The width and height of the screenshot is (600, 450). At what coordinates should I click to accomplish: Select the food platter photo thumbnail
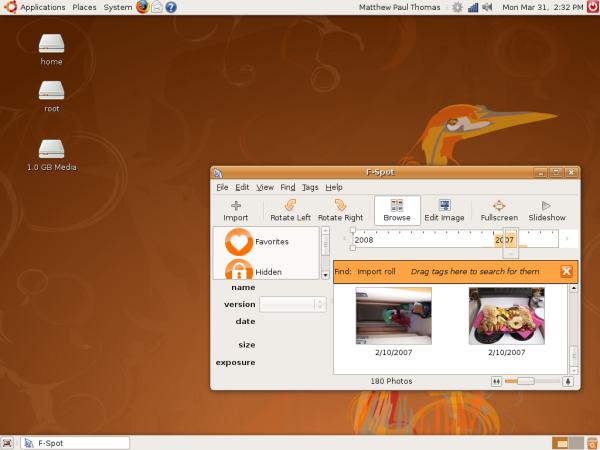tap(506, 316)
